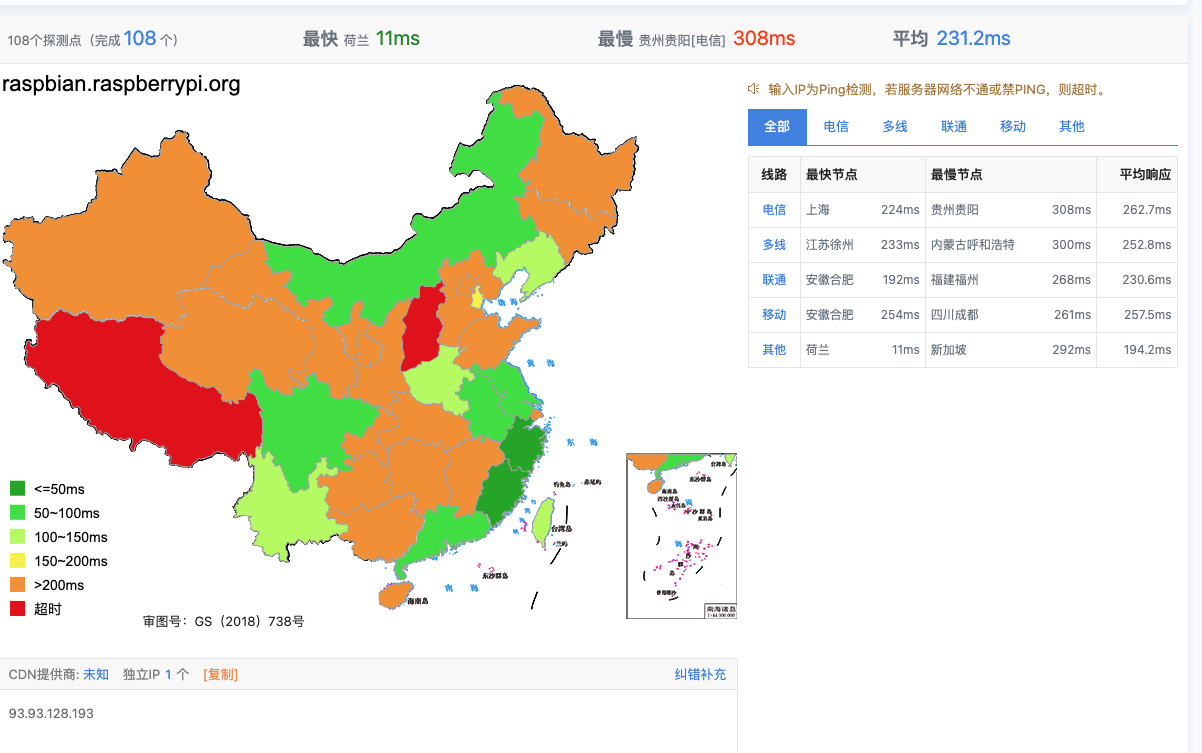Click the 多线 line link in table
Screen dimensions: 1202x753
[774, 245]
